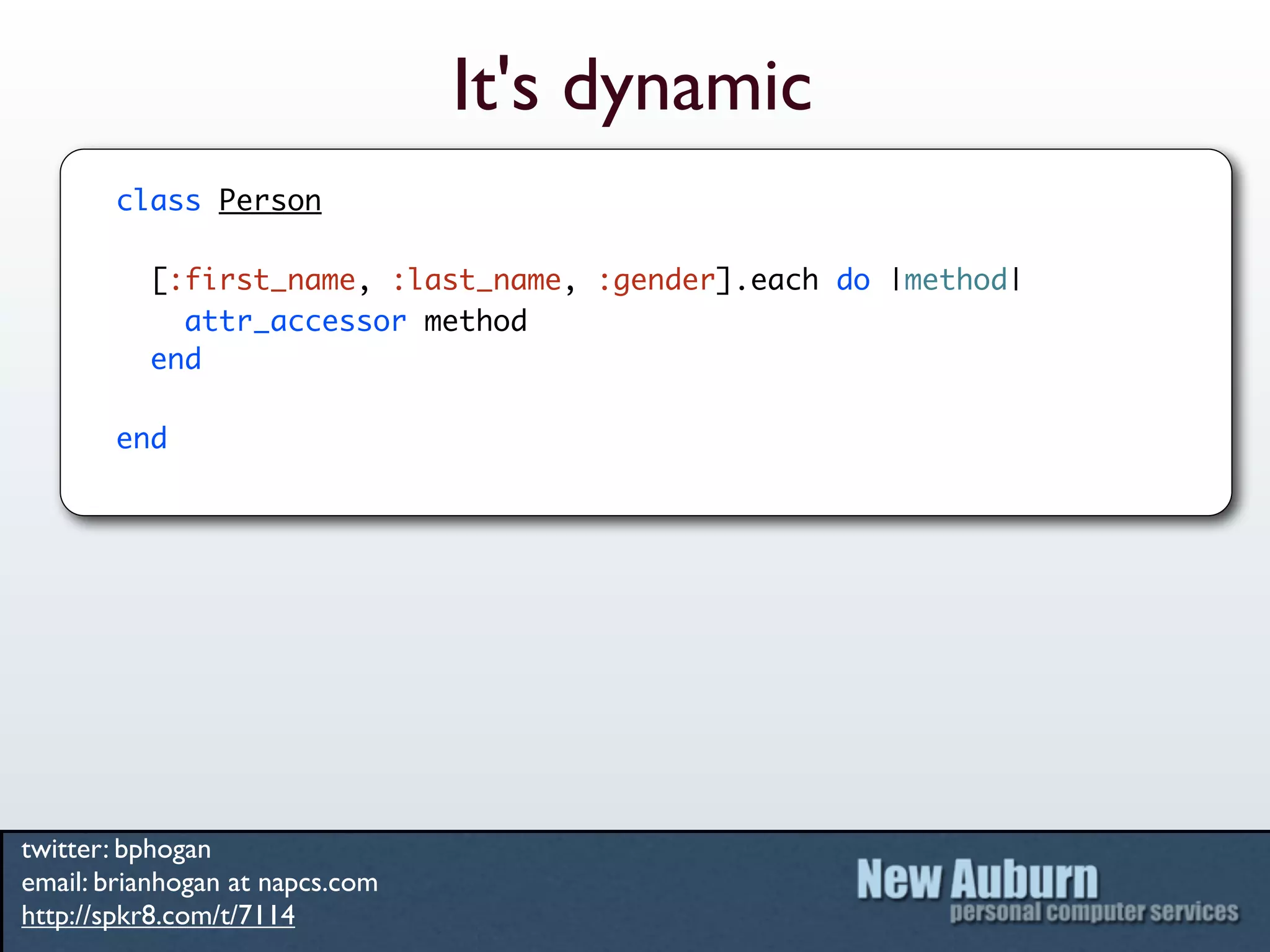Click the :first_name symbol
This screenshot has width=1270, height=952.
coord(262,280)
